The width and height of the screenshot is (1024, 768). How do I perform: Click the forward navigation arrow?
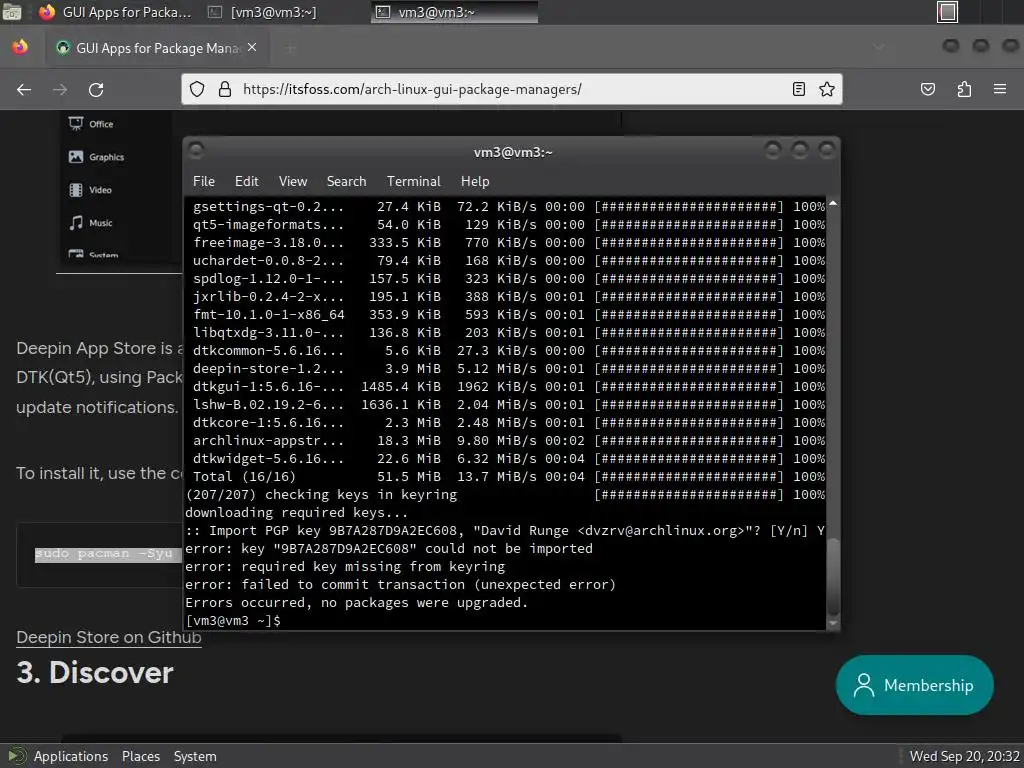pos(60,89)
